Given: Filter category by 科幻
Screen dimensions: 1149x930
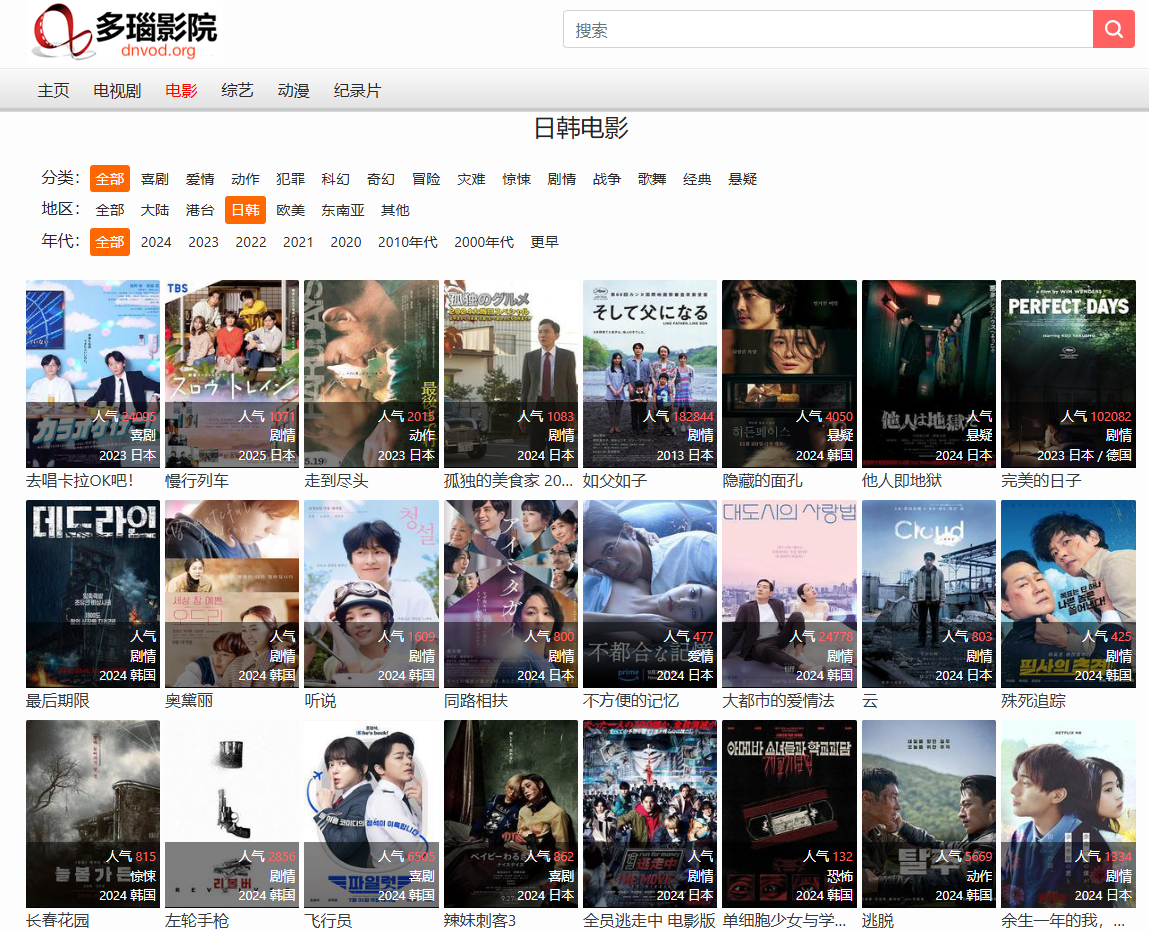Looking at the screenshot, I should 336,179.
